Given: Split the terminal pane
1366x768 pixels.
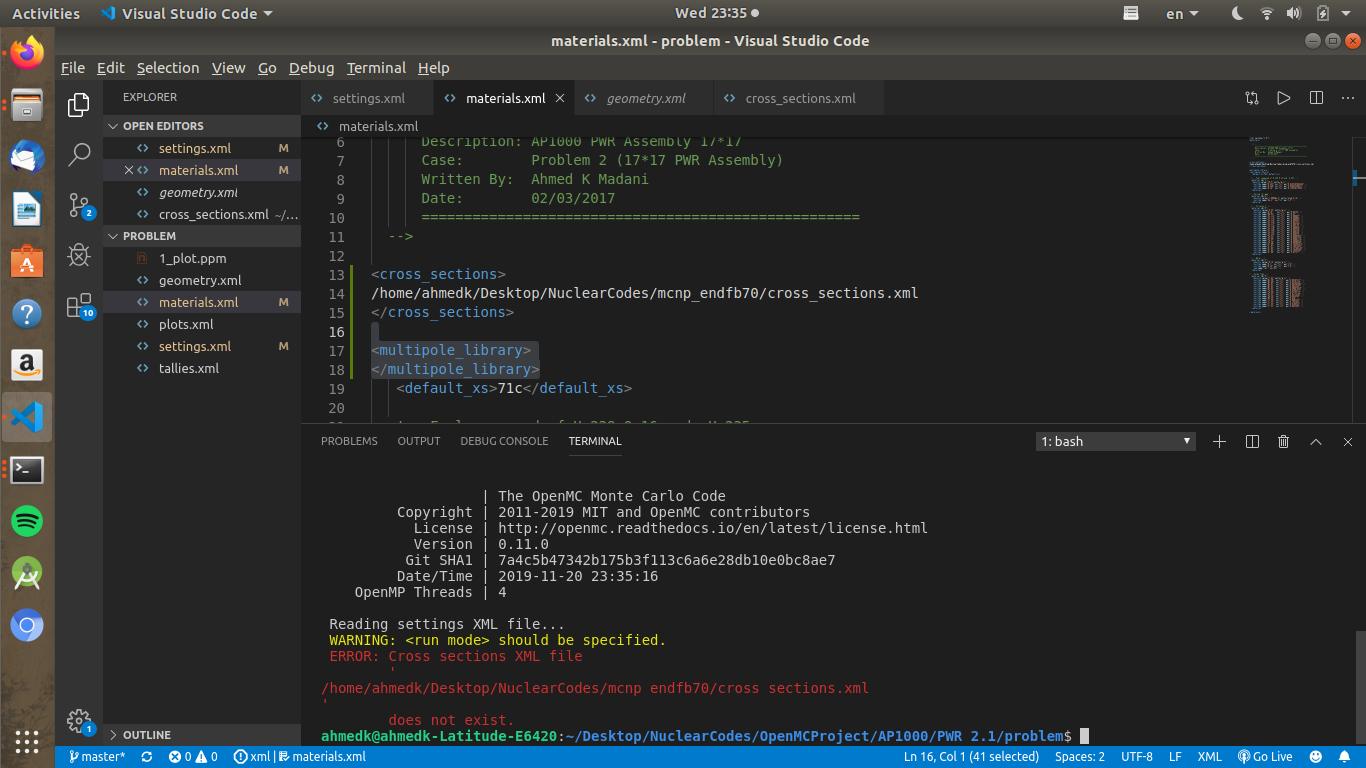Looking at the screenshot, I should pos(1252,441).
